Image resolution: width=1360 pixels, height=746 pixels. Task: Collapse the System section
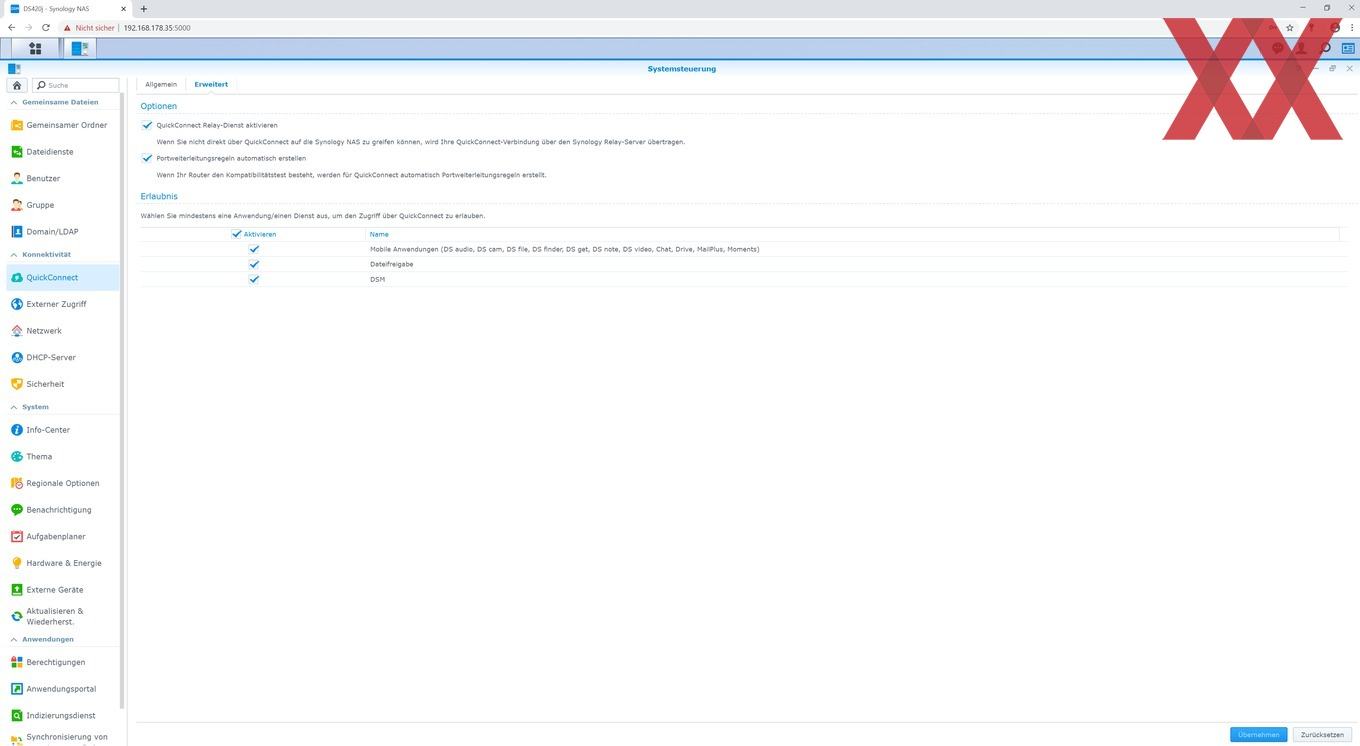tap(13, 407)
